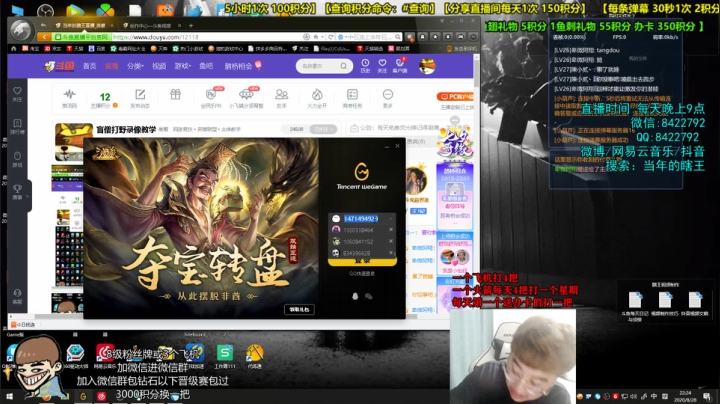Click the WeChat login icon in WeGame
This screenshot has width=720, height=404.
pos(369,296)
